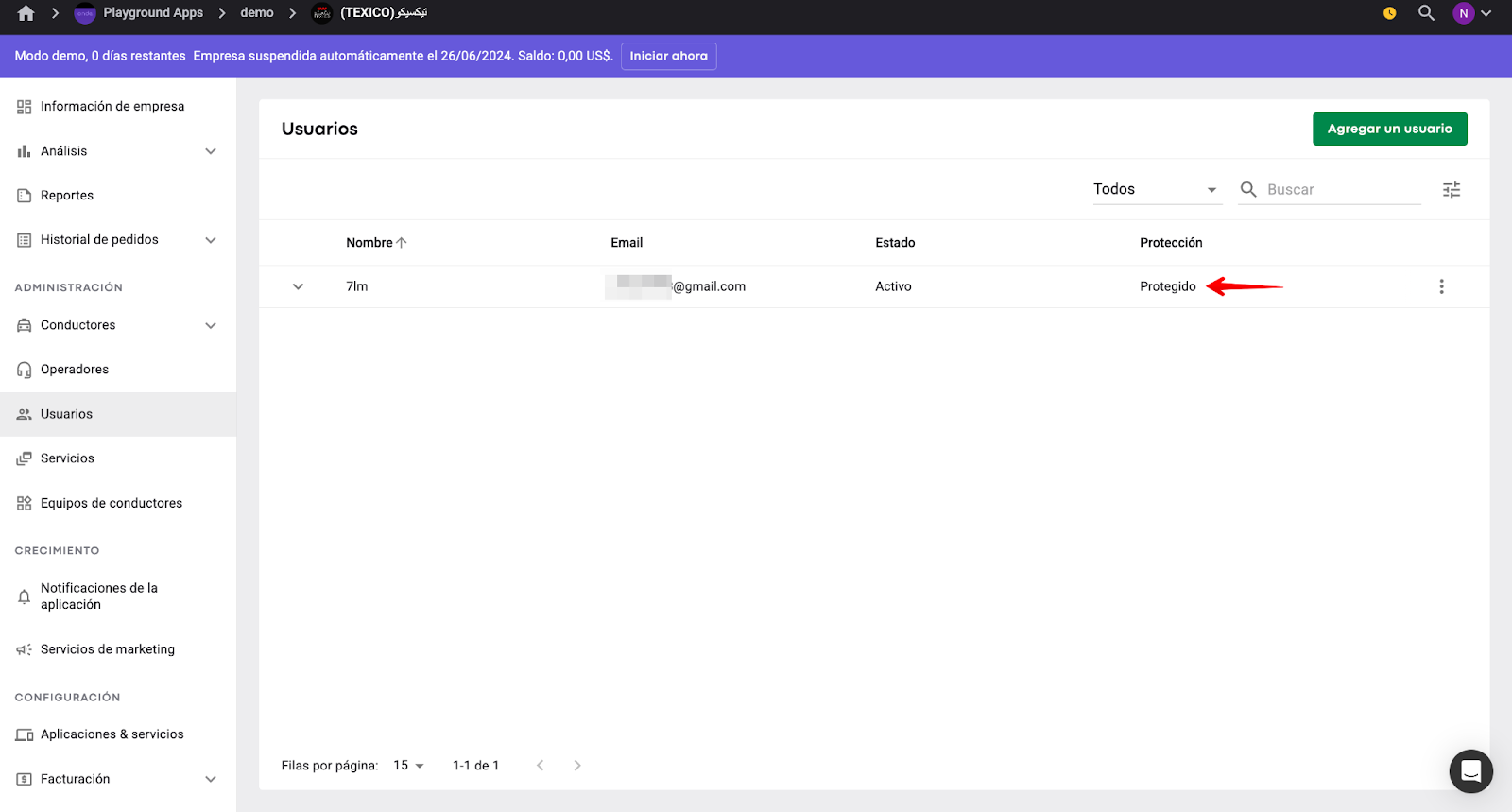Go to previous page arrow
The image size is (1512, 812).
tap(541, 766)
